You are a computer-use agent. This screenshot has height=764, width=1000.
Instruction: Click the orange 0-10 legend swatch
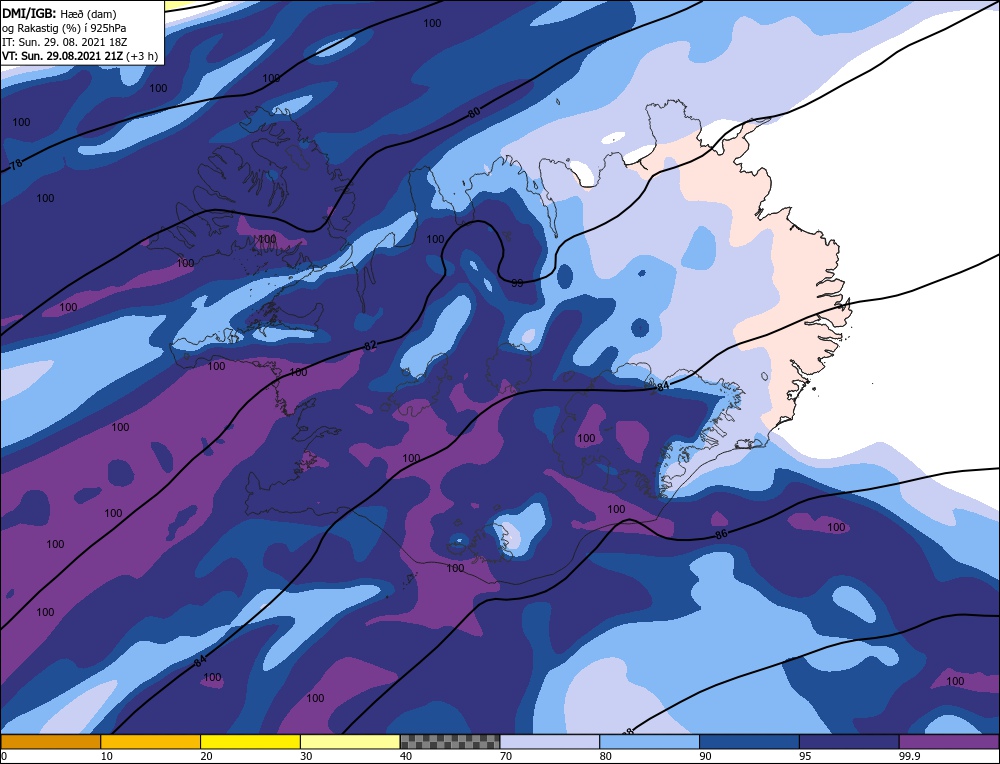pos(50,741)
